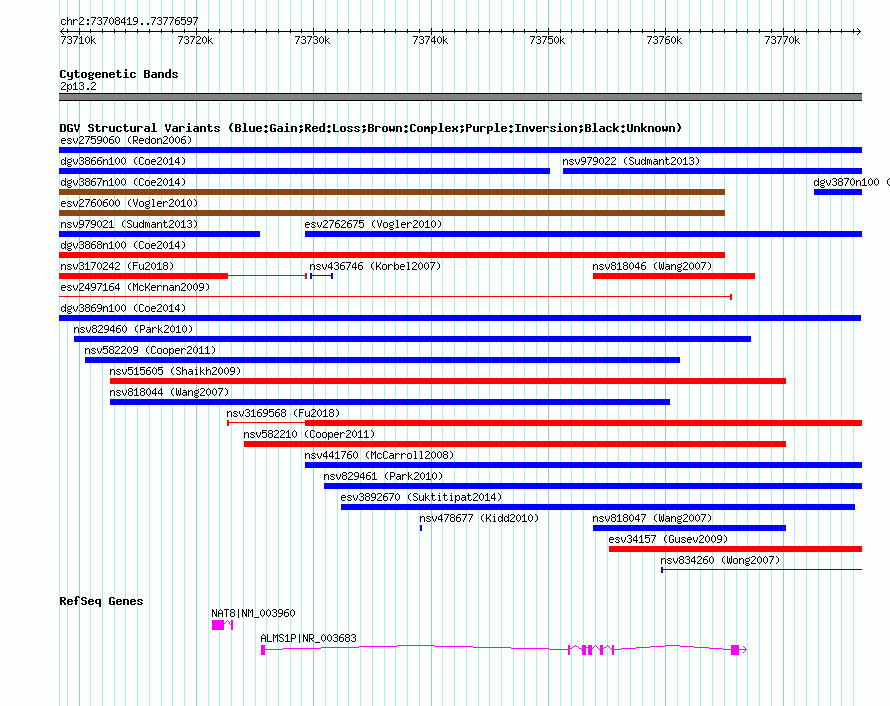Click the 73710k ruler tick label
Screen dimensions: 890x706
pos(78,40)
